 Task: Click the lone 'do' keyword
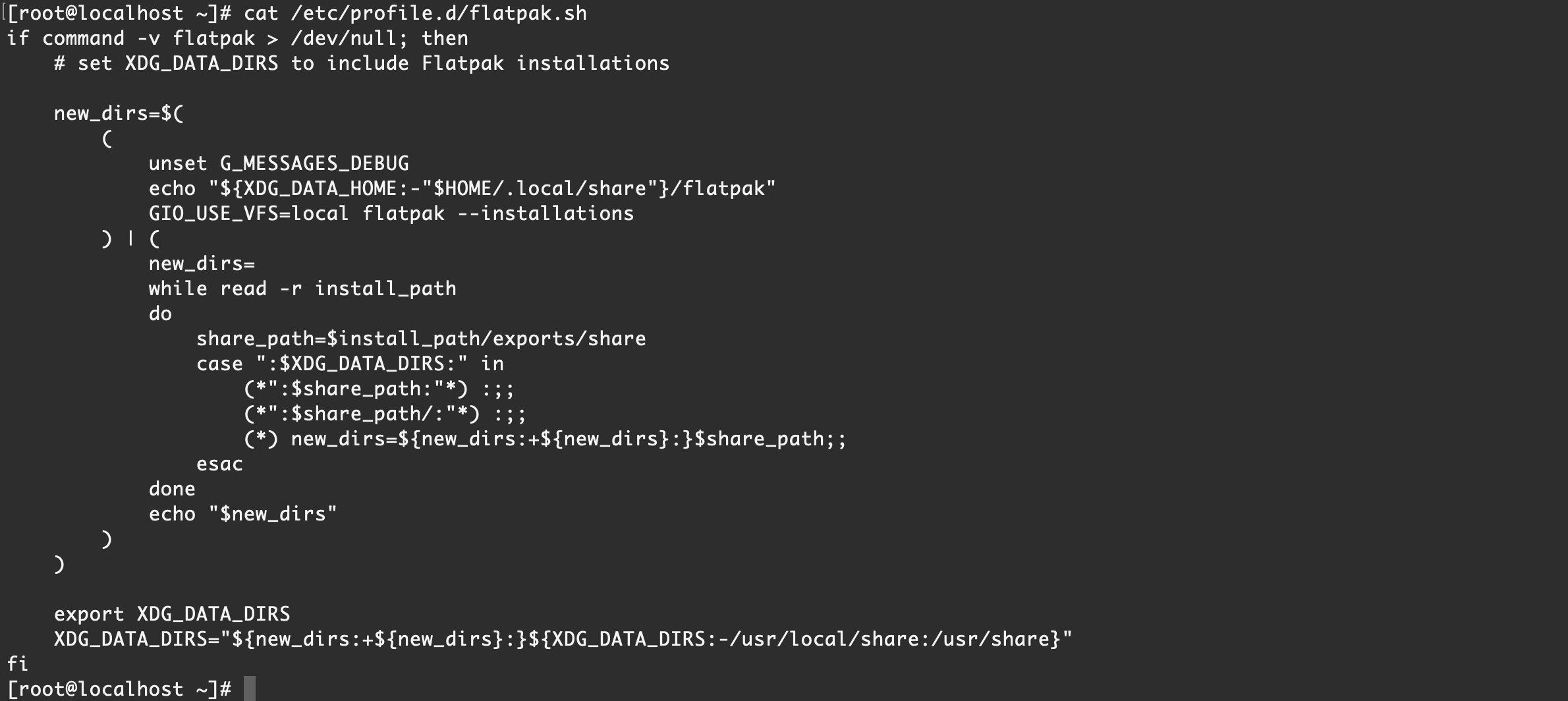pos(160,314)
